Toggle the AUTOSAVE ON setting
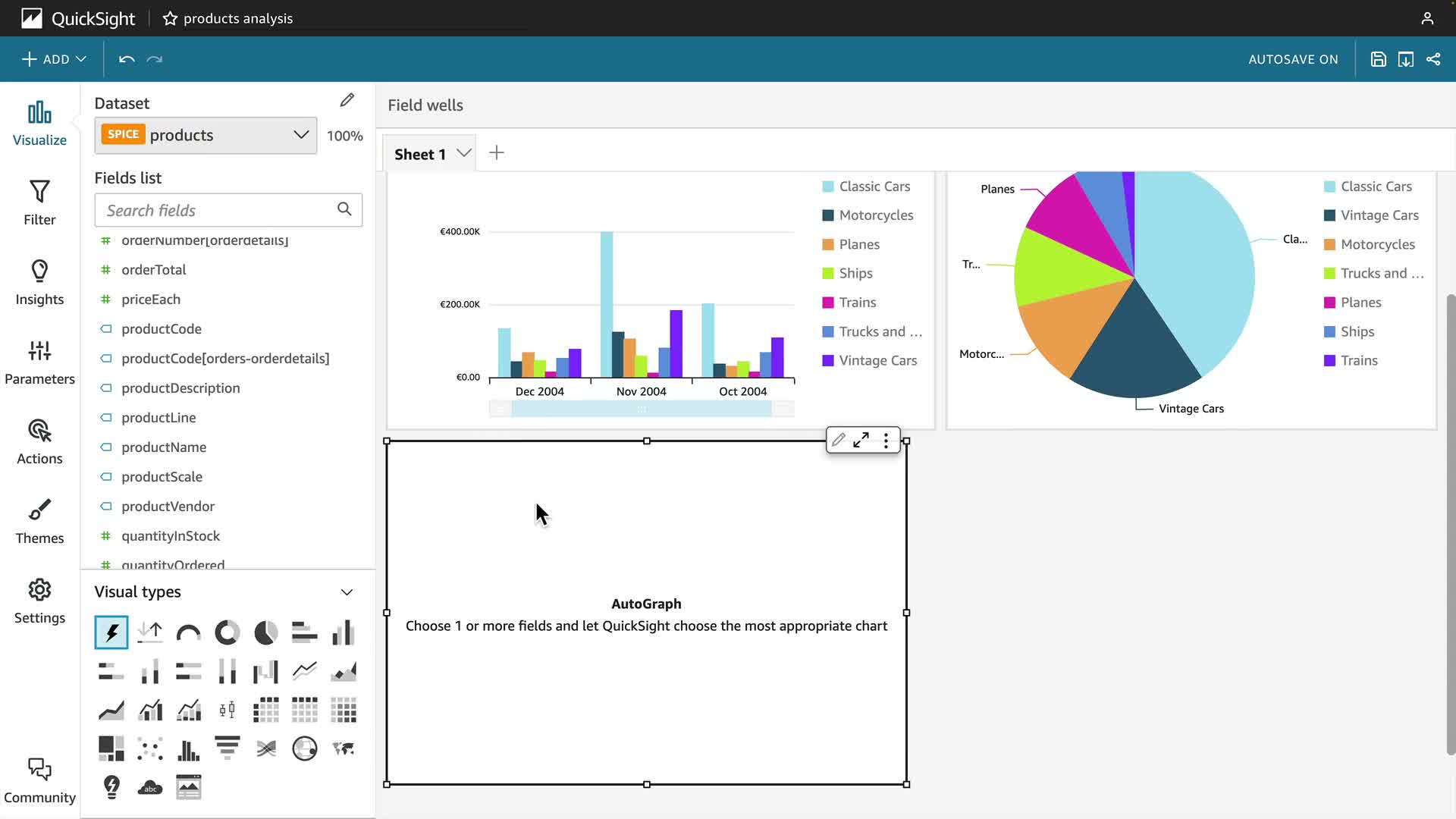This screenshot has width=1456, height=819. pos(1293,59)
